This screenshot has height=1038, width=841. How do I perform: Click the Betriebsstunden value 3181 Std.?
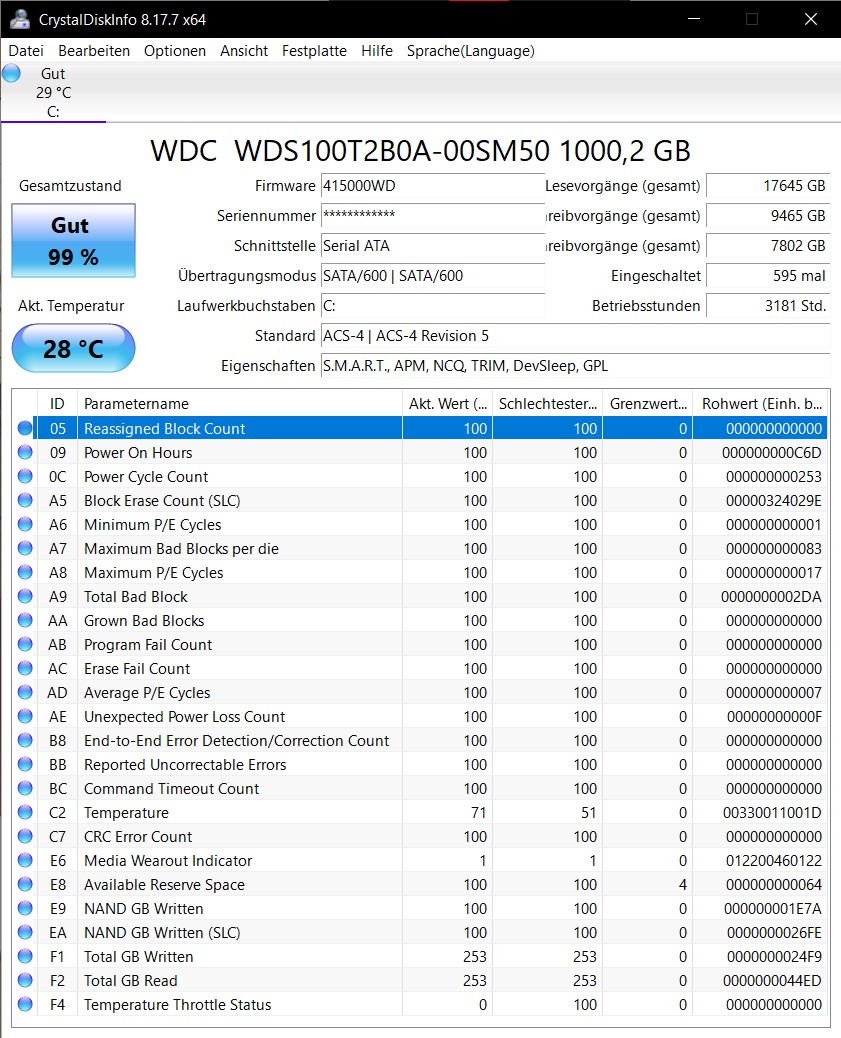coord(768,306)
